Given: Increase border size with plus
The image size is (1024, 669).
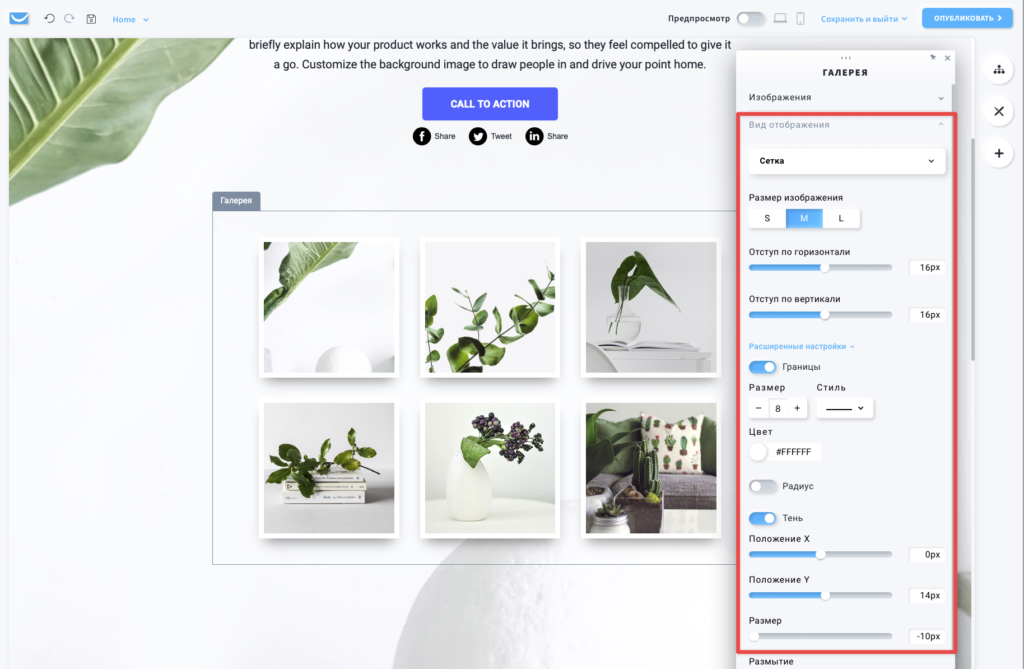Looking at the screenshot, I should (x=797, y=408).
